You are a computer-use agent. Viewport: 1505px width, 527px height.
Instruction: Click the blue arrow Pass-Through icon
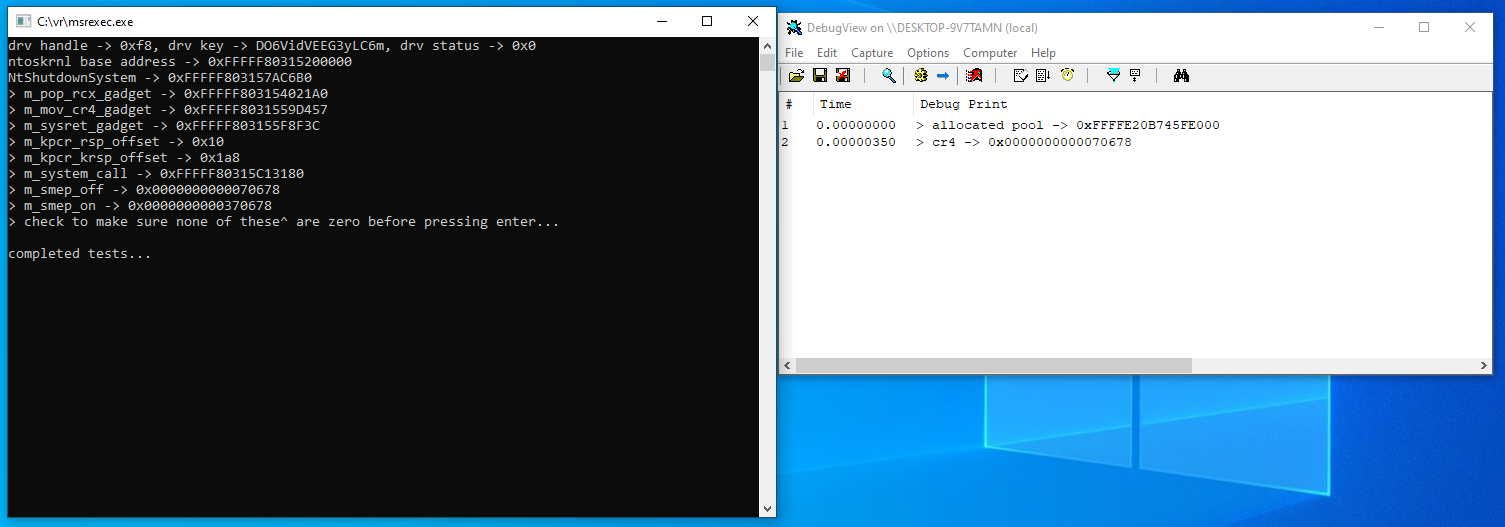(x=943, y=76)
